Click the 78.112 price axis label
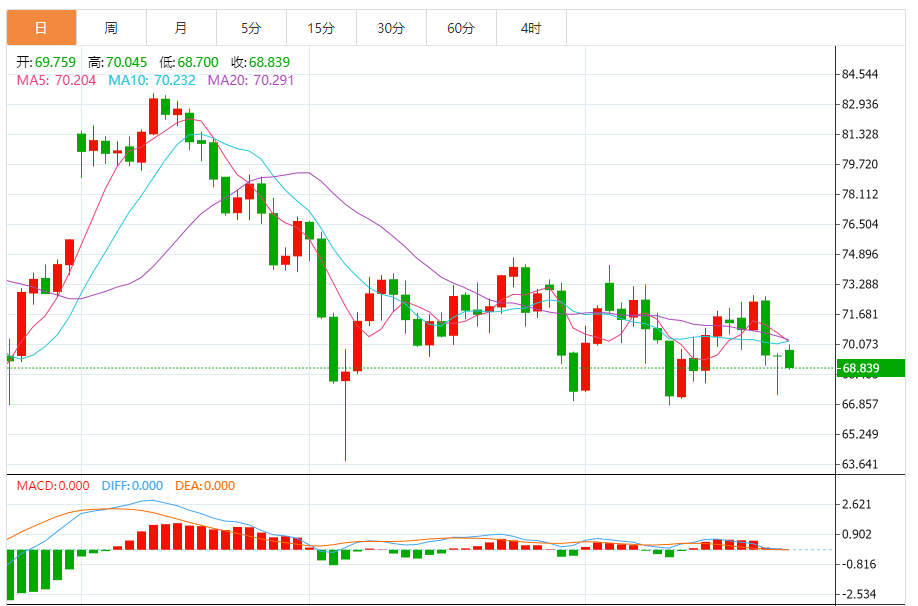 pos(860,194)
